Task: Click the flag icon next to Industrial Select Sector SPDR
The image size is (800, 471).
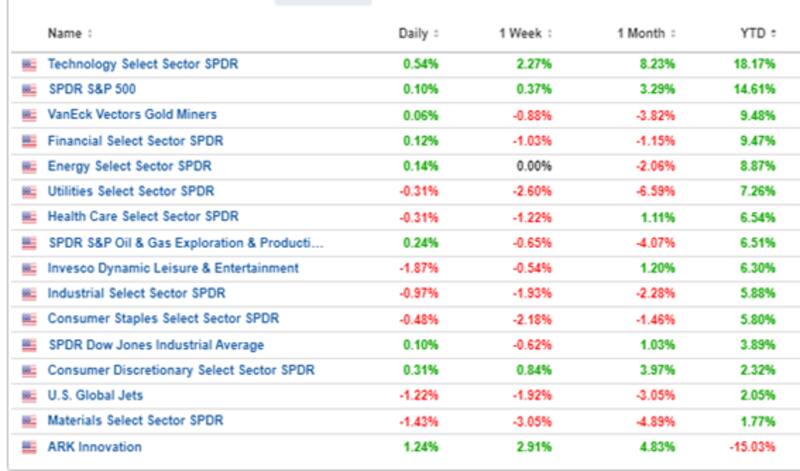Action: (28, 293)
